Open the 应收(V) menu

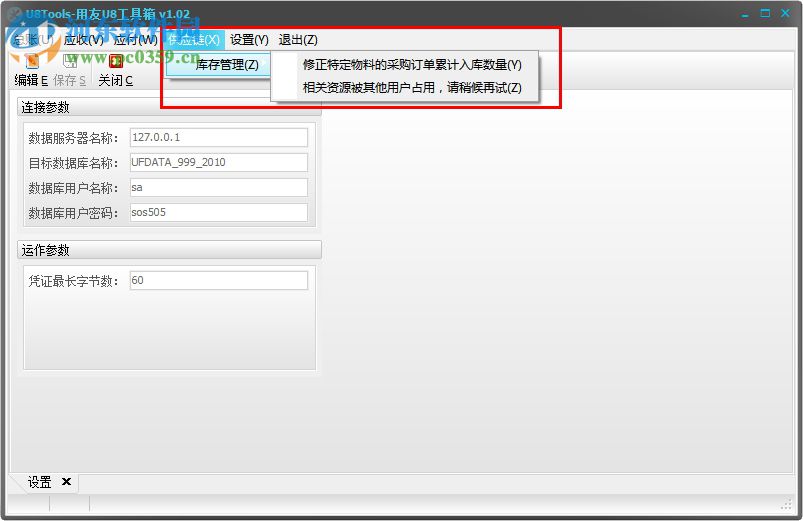pos(84,40)
